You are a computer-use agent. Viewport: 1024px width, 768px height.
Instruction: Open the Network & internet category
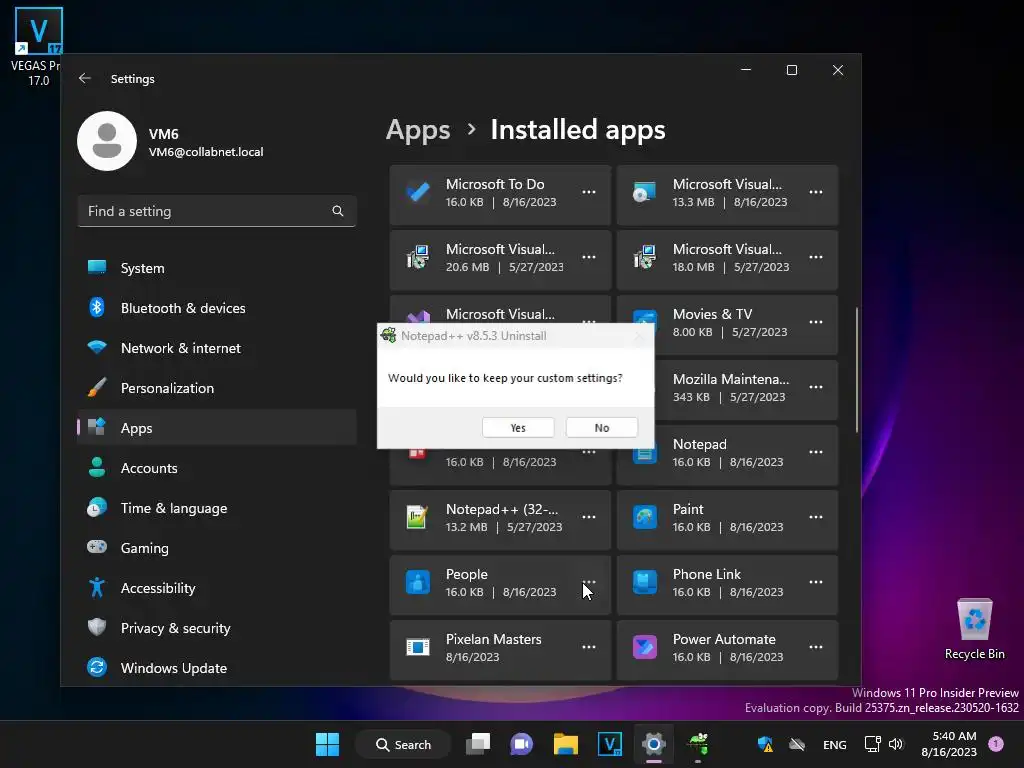(216, 348)
